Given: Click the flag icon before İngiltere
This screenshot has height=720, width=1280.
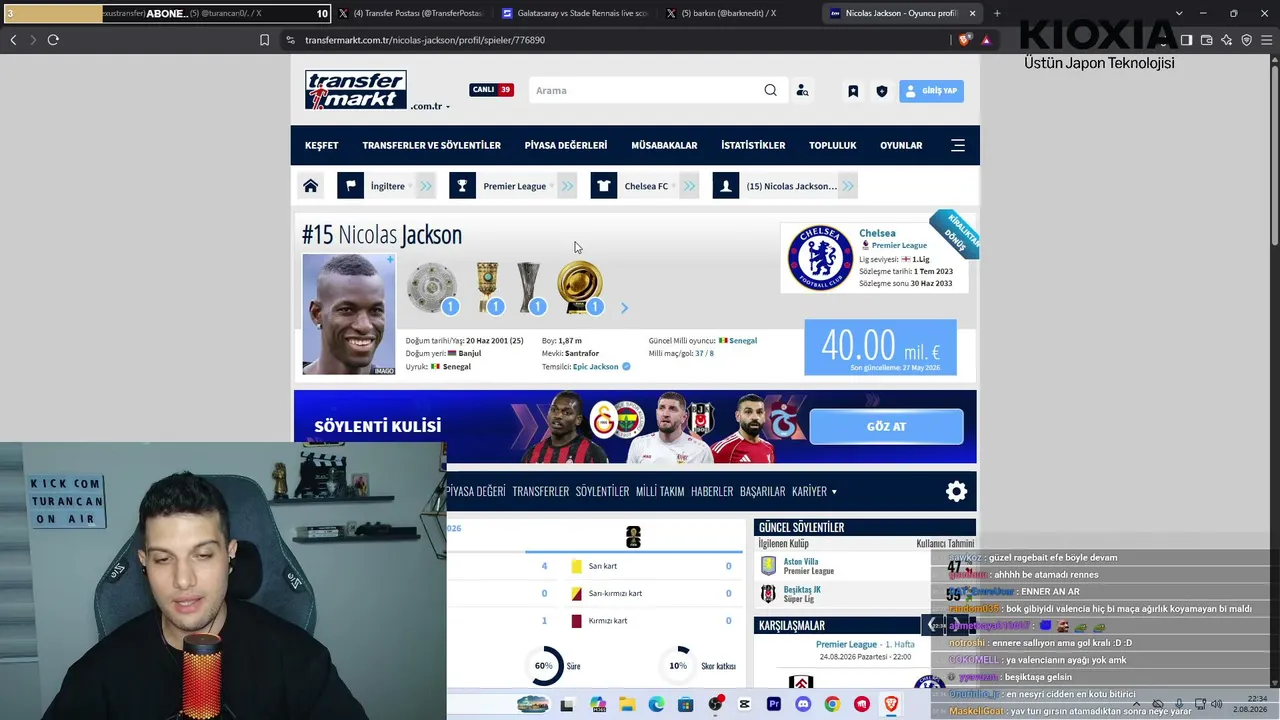Looking at the screenshot, I should 350,186.
